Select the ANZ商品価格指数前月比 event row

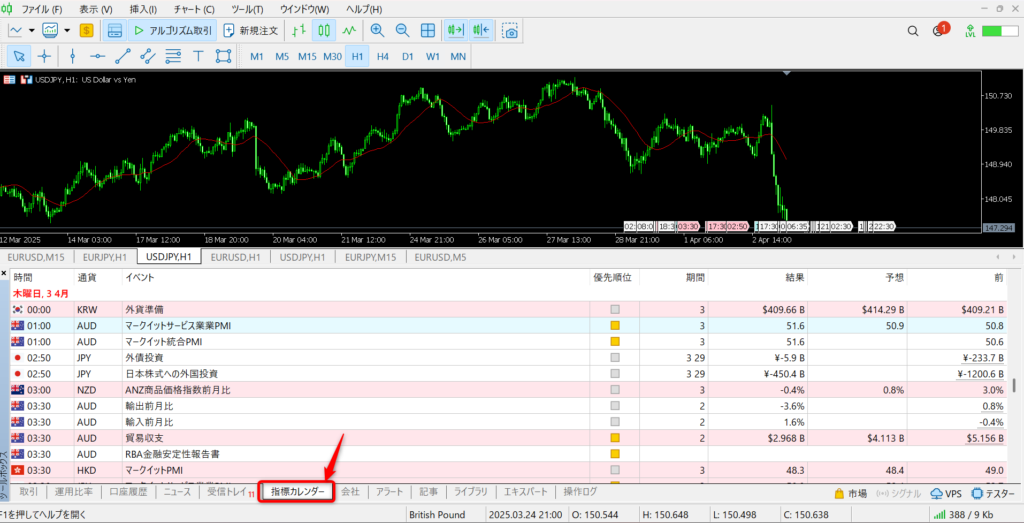click(509, 390)
